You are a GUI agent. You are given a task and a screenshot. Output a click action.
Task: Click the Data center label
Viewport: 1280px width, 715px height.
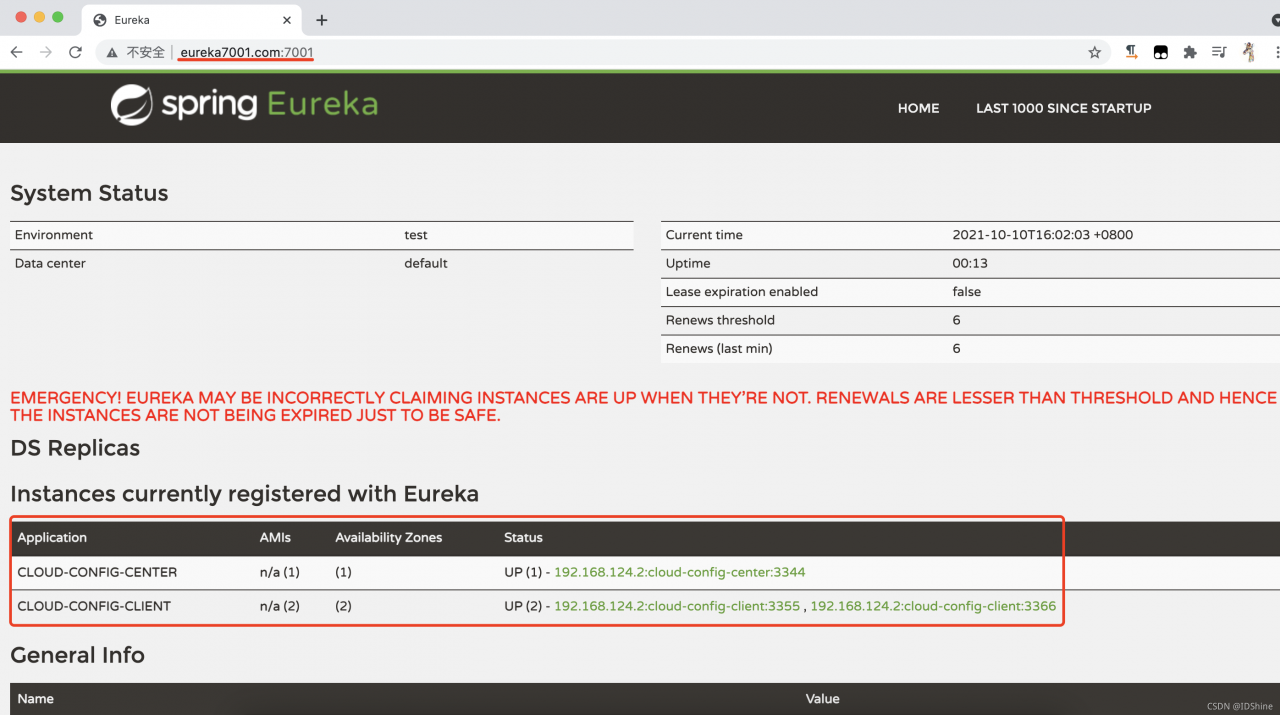click(x=50, y=263)
